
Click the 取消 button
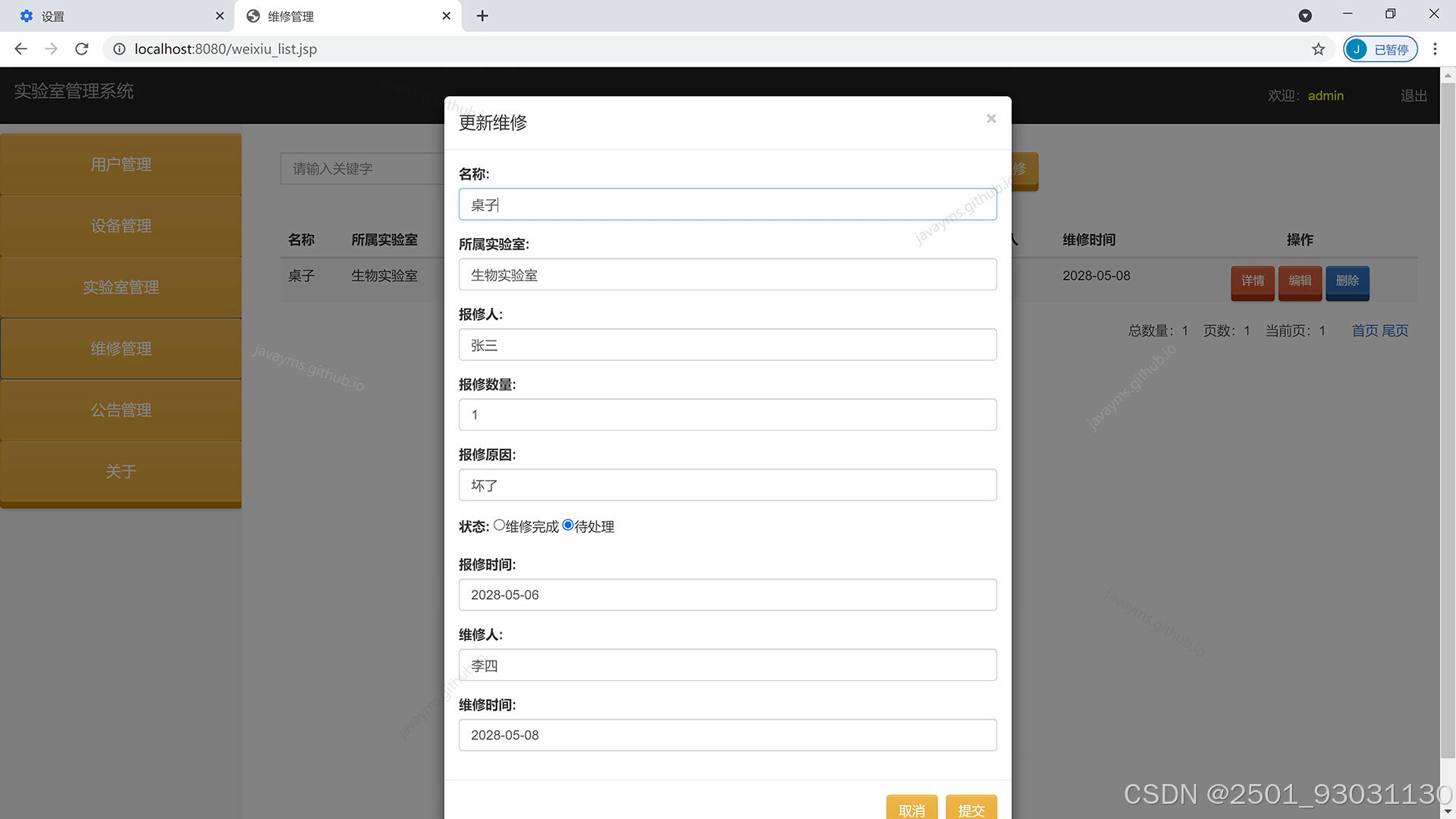[912, 808]
